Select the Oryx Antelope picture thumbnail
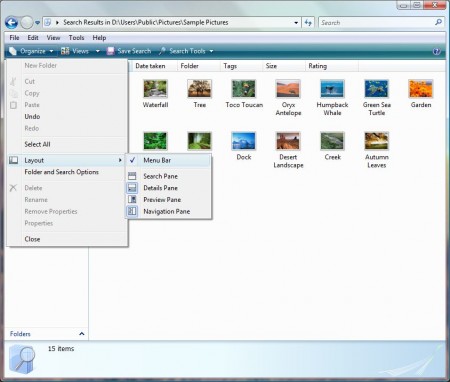 [288, 89]
